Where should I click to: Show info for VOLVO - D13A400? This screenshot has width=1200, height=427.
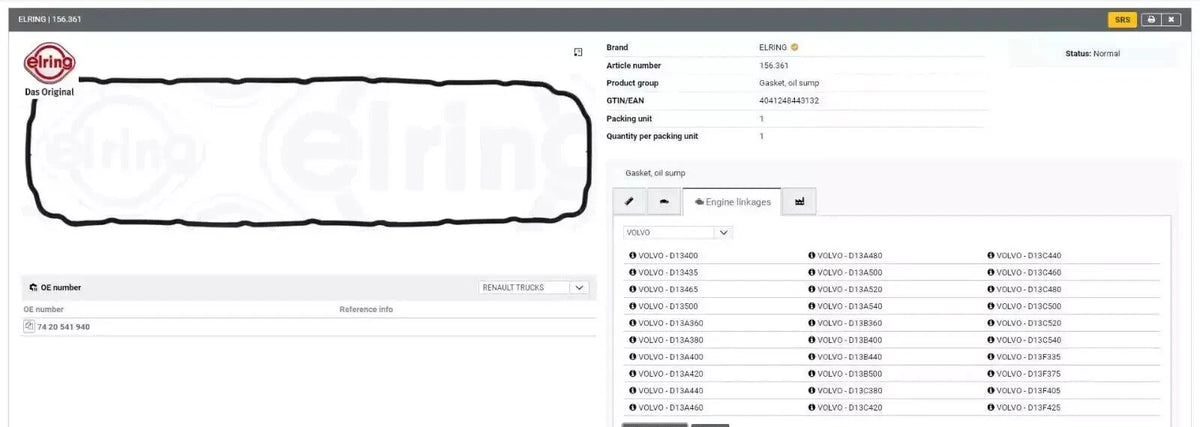(633, 357)
